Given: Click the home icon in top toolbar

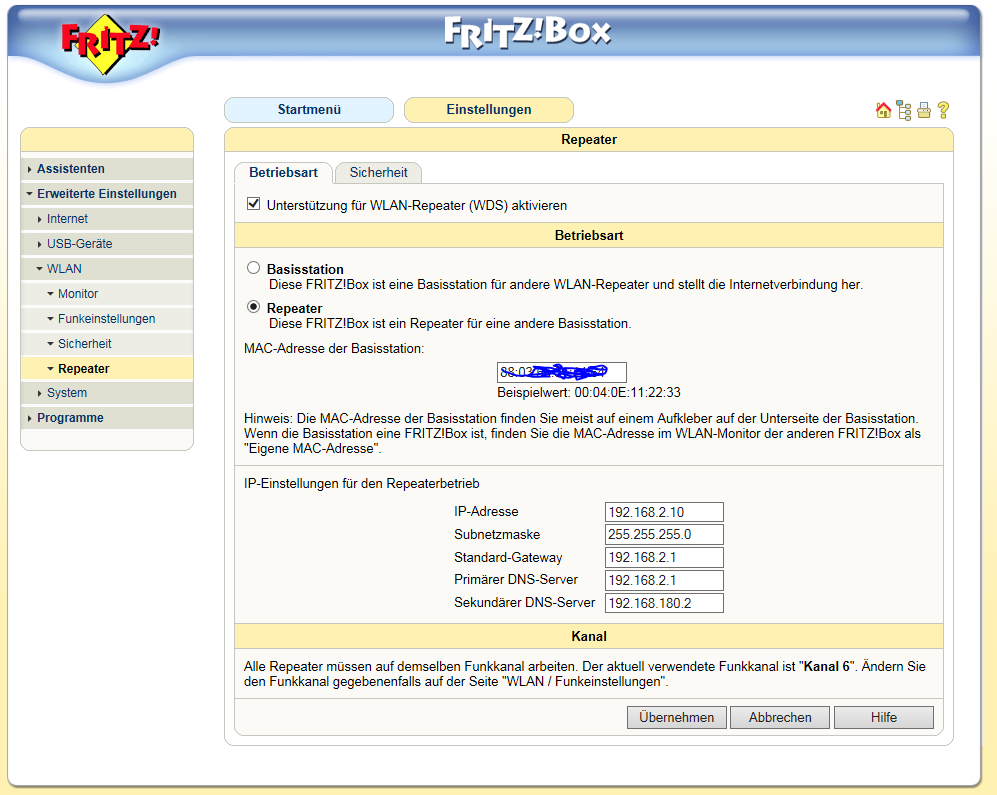Looking at the screenshot, I should pyautogui.click(x=883, y=110).
